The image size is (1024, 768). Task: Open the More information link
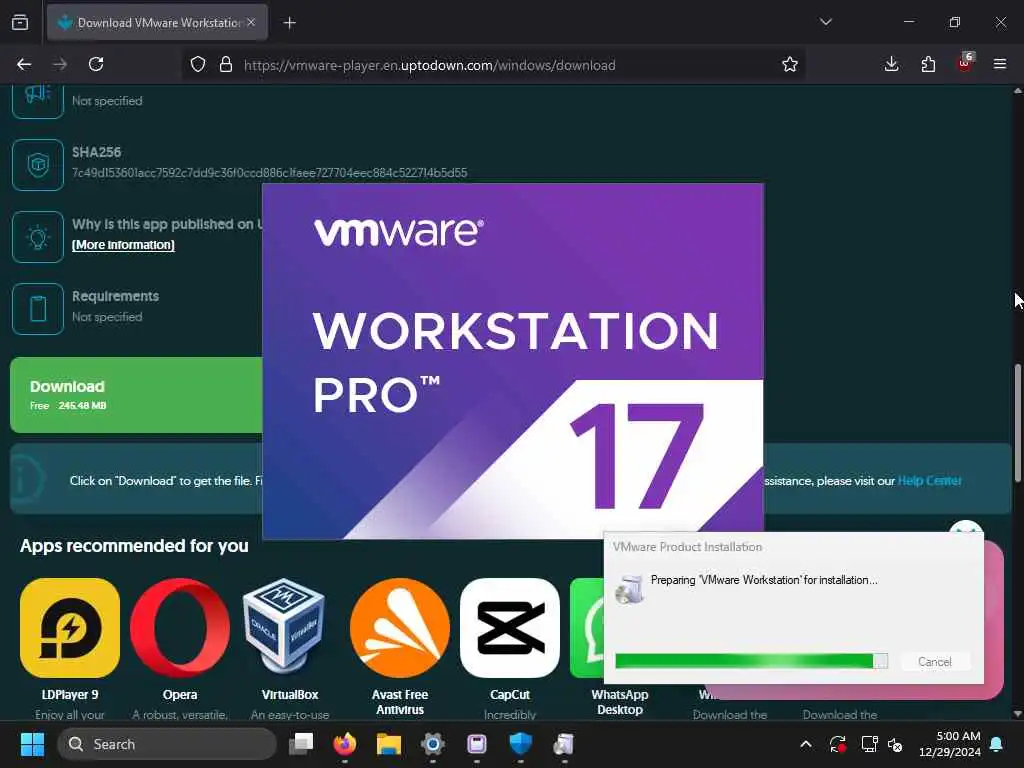click(123, 245)
